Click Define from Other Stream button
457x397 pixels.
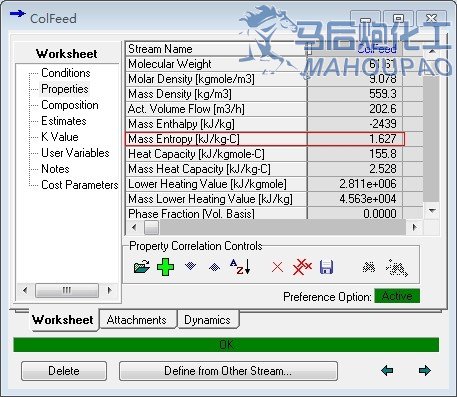(x=228, y=371)
